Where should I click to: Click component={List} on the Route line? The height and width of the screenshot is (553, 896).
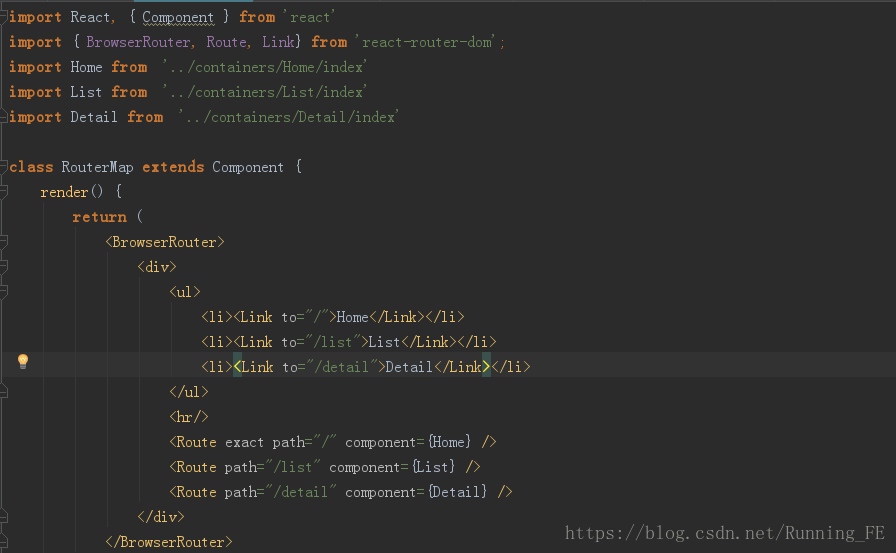pyautogui.click(x=392, y=467)
